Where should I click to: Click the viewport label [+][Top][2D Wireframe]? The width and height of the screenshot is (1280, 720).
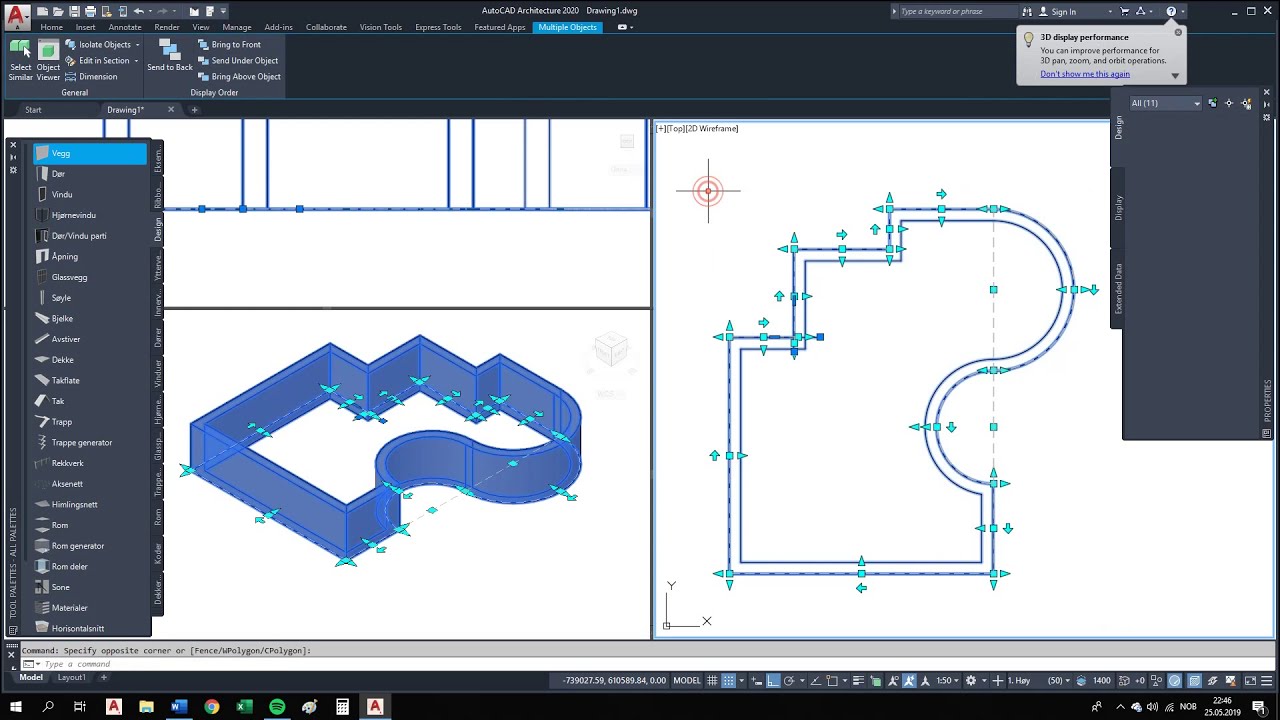pyautogui.click(x=697, y=128)
